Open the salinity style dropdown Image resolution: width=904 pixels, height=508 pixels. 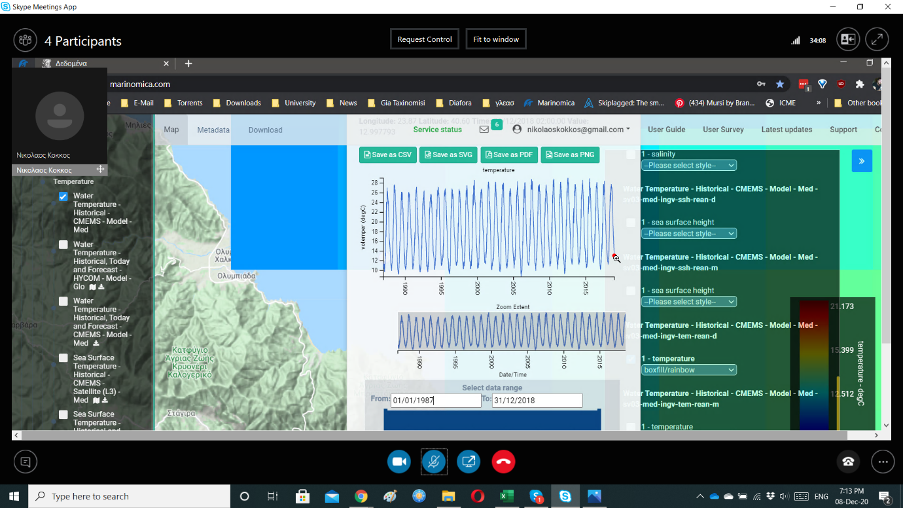click(688, 165)
